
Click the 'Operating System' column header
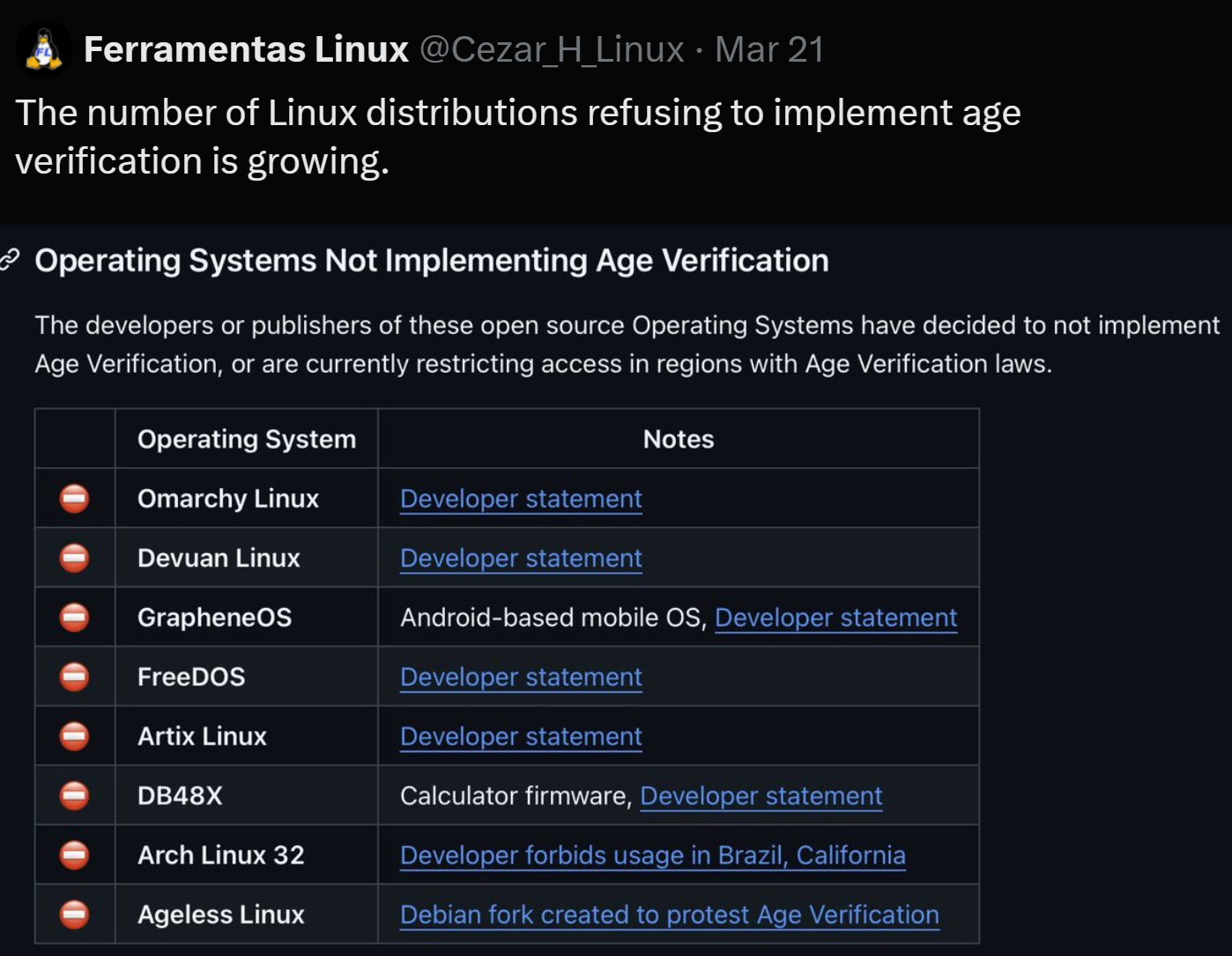(x=247, y=439)
